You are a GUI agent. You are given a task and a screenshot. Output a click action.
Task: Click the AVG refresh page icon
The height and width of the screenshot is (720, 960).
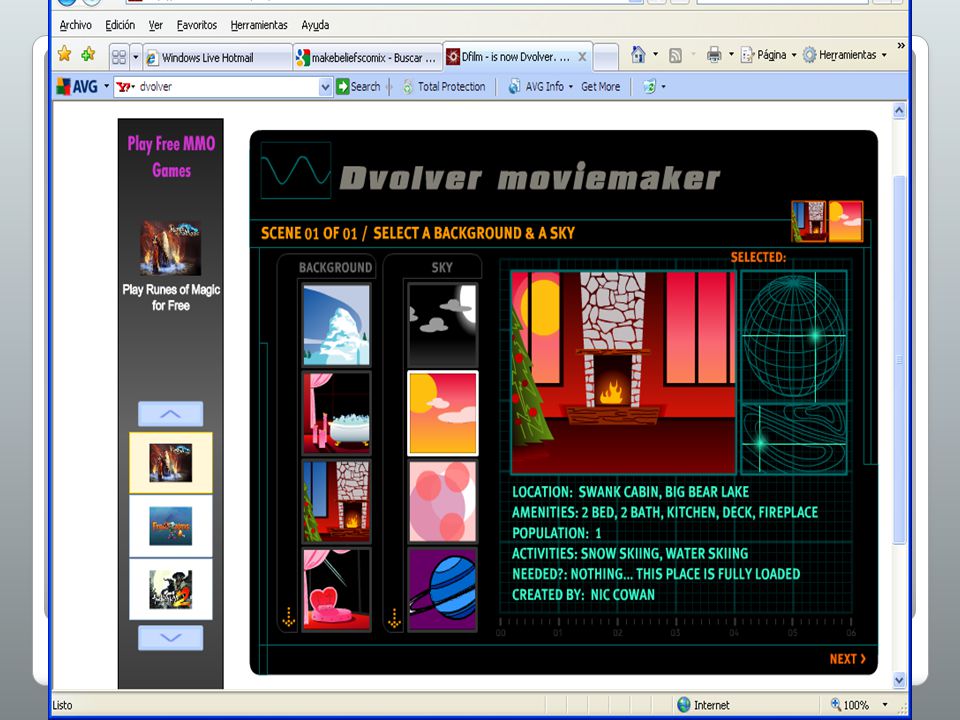(649, 87)
